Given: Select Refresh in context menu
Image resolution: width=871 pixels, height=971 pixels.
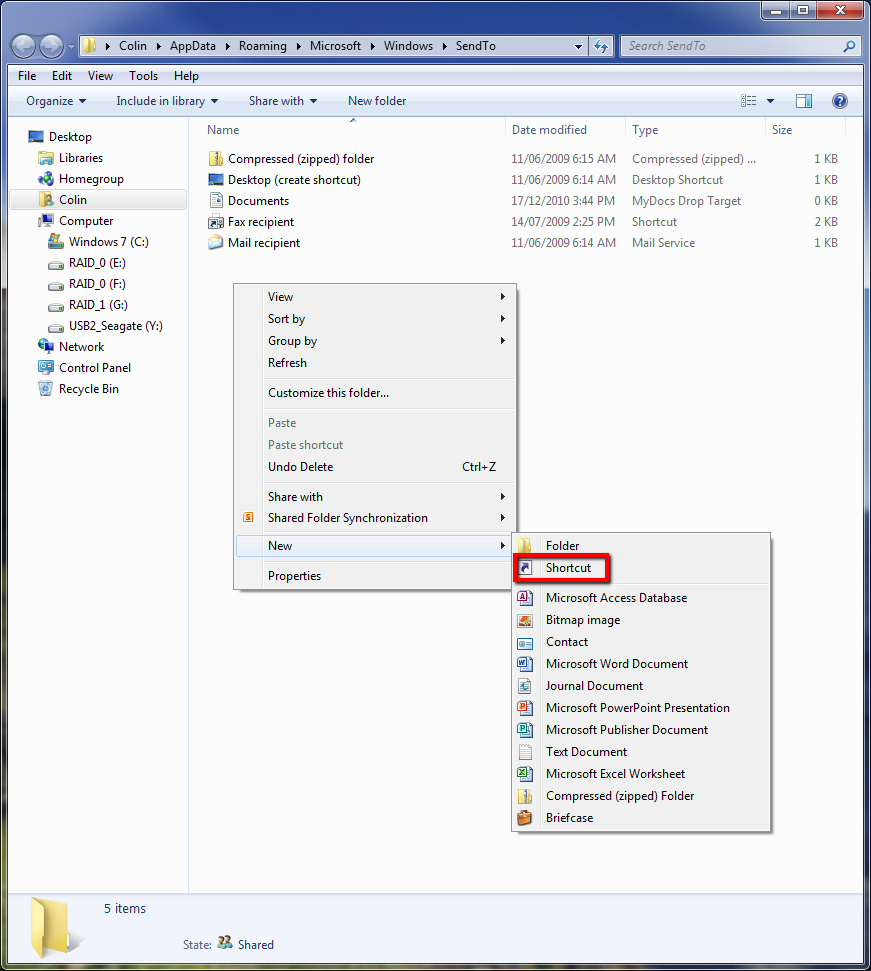Looking at the screenshot, I should (x=375, y=362).
